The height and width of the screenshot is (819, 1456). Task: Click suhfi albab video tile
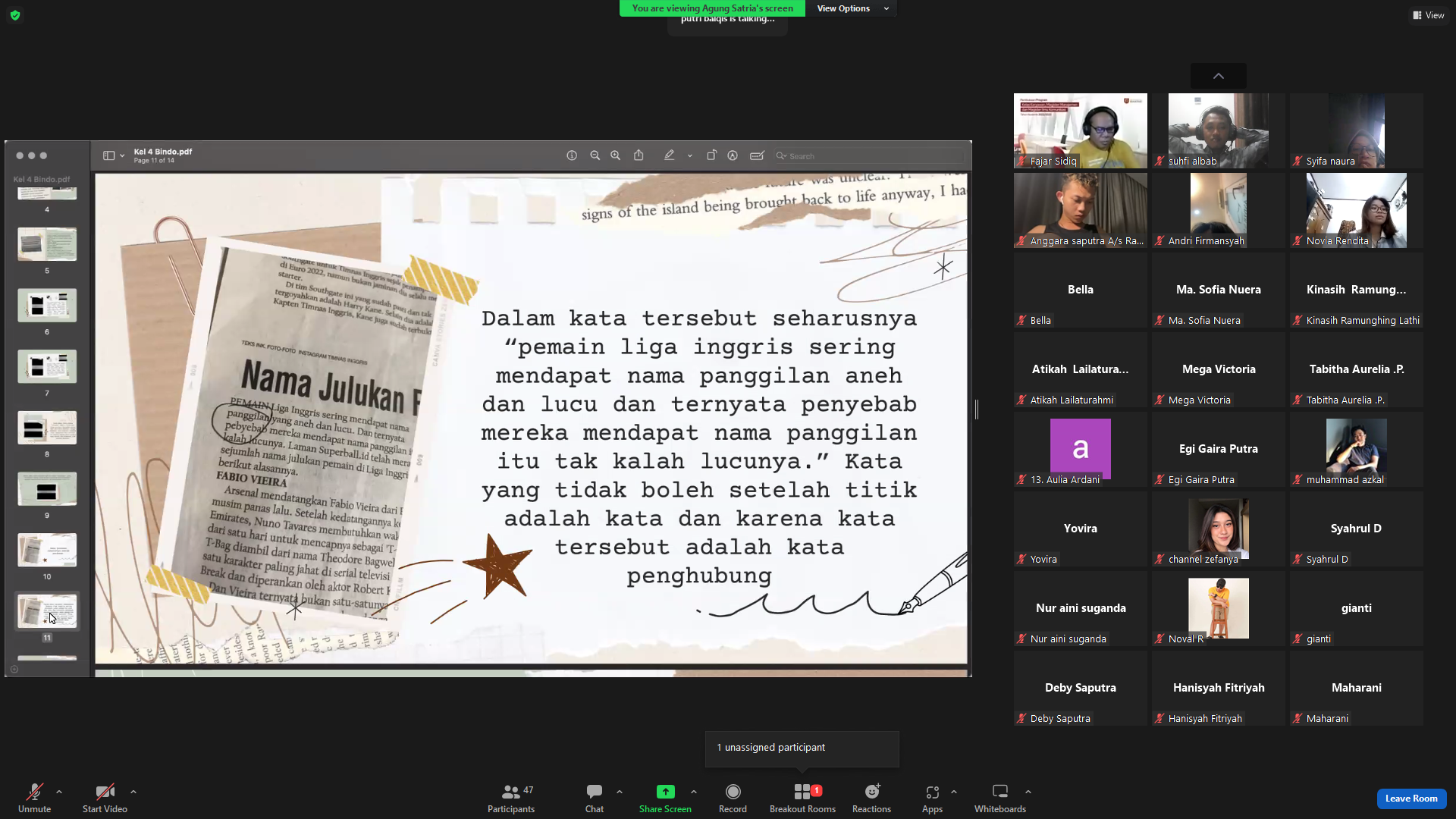tap(1219, 130)
